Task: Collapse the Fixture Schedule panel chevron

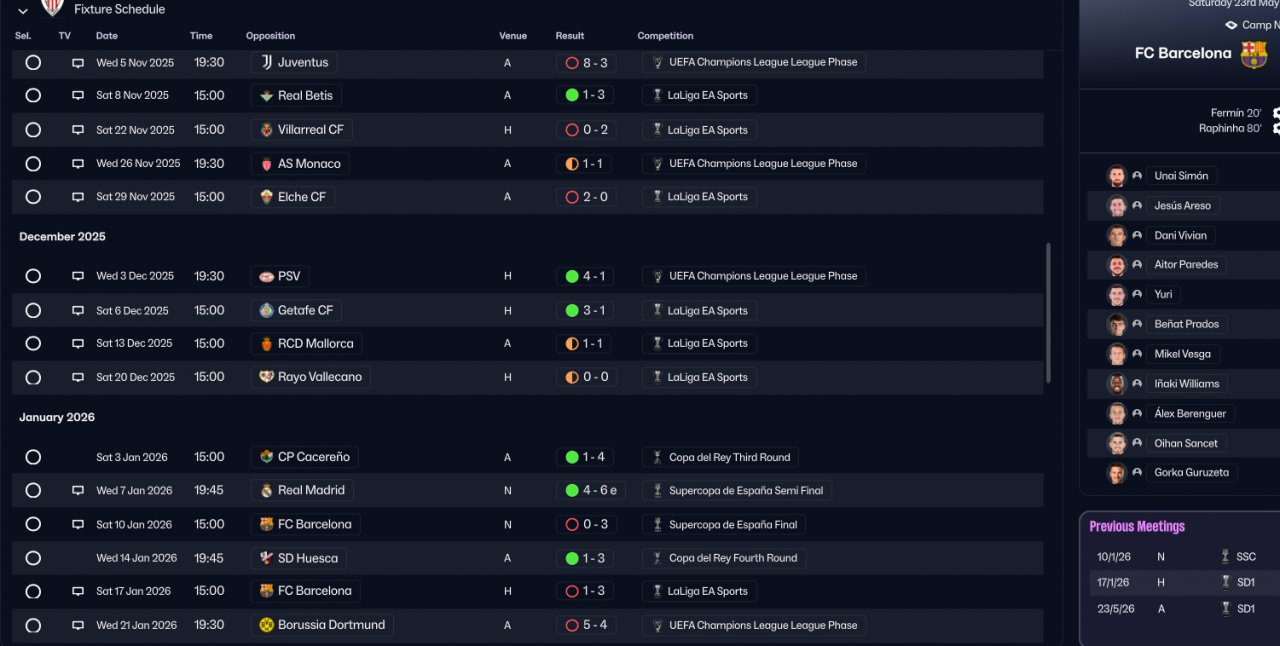Action: point(23,11)
